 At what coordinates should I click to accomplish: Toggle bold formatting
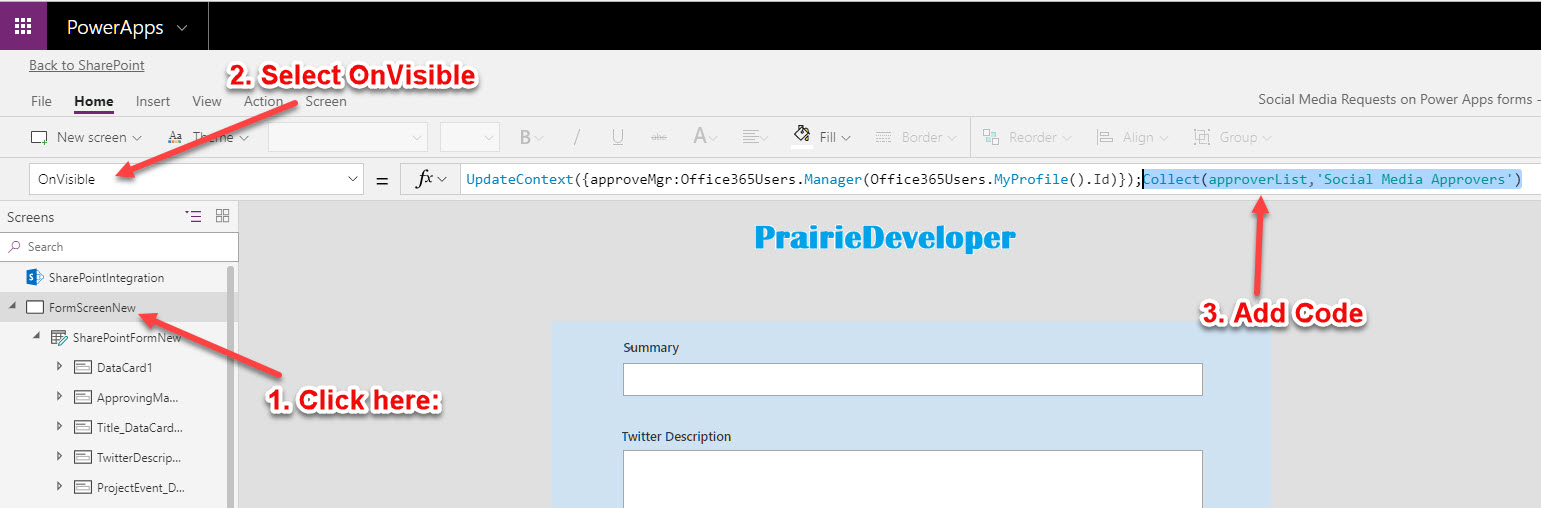coord(531,137)
